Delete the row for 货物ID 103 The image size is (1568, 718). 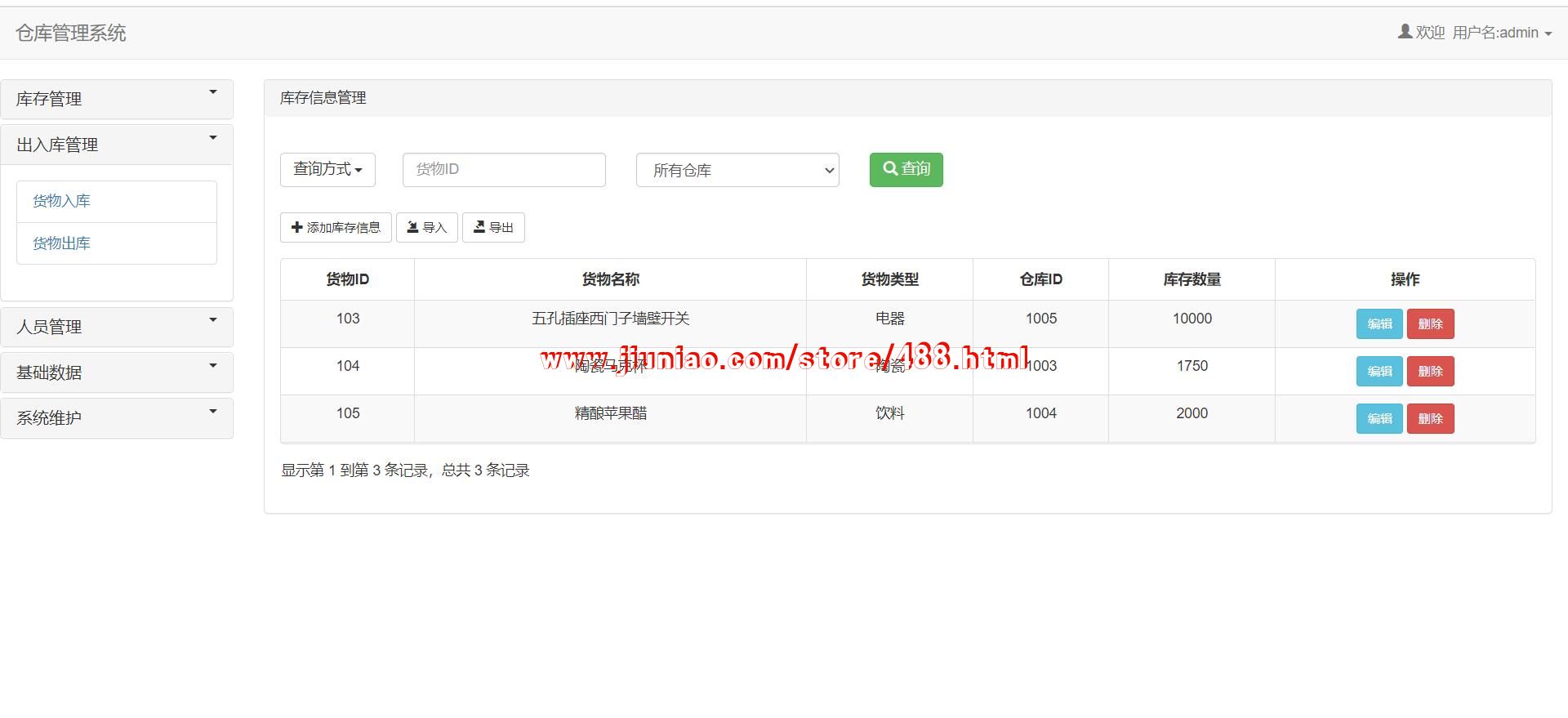(x=1430, y=323)
